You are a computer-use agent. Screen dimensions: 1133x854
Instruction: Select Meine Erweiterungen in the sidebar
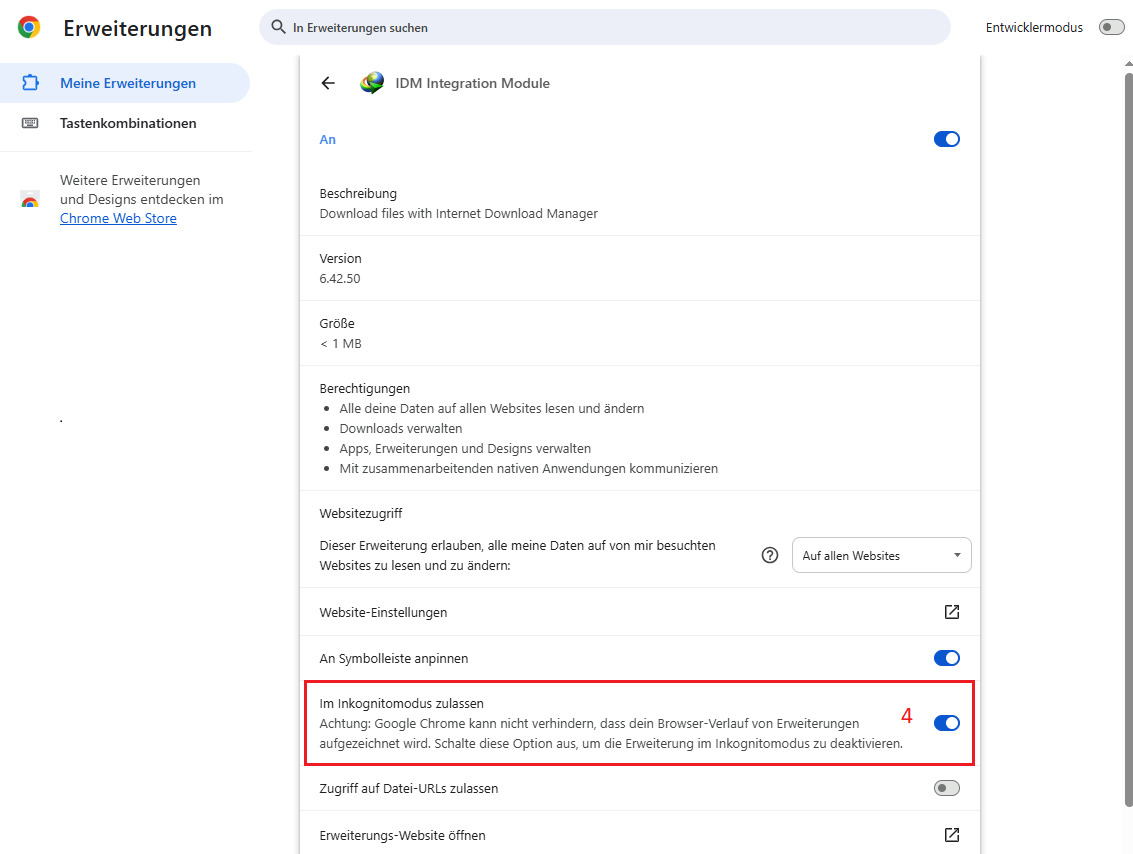pos(127,83)
